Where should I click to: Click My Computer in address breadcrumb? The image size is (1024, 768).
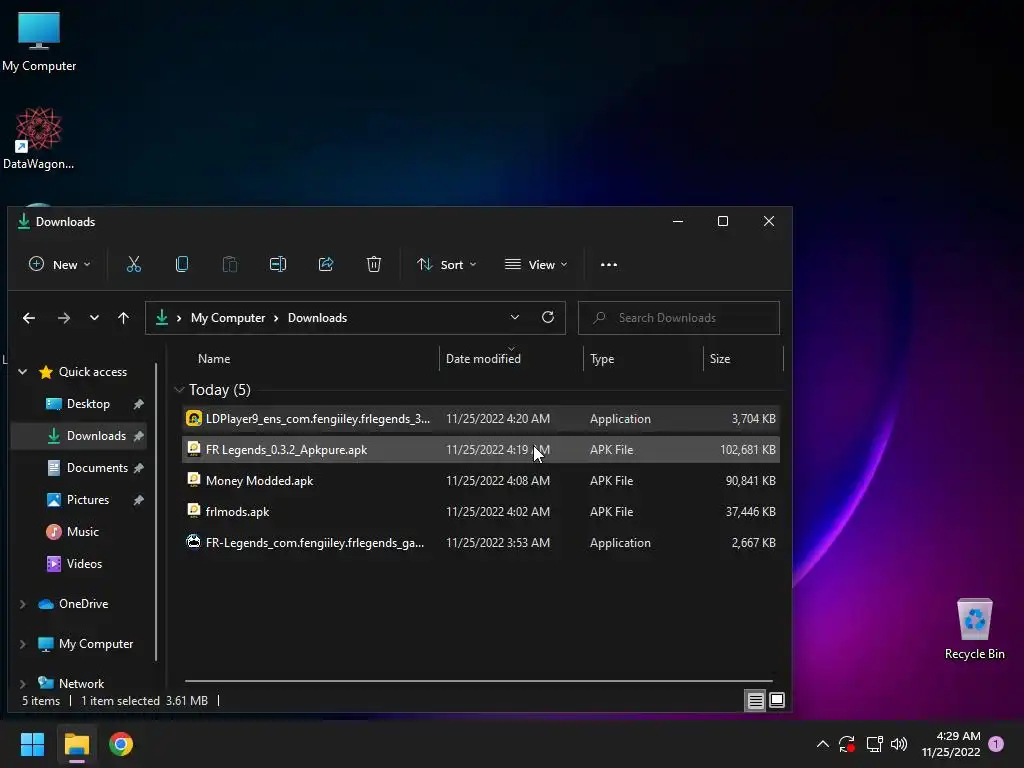point(228,318)
